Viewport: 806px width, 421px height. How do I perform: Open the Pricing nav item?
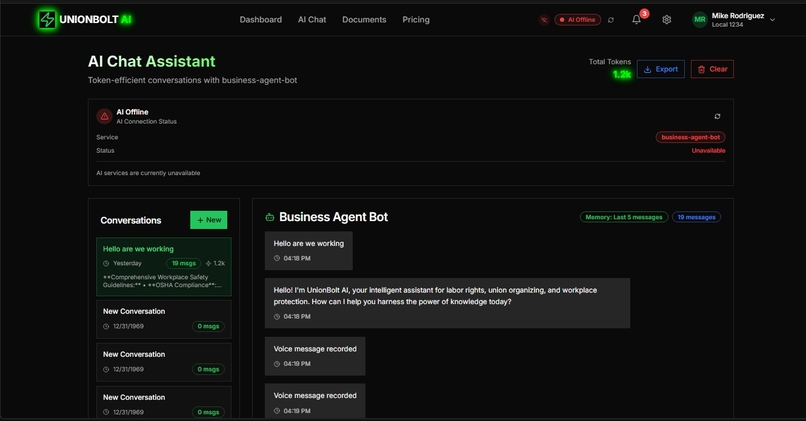[x=416, y=20]
